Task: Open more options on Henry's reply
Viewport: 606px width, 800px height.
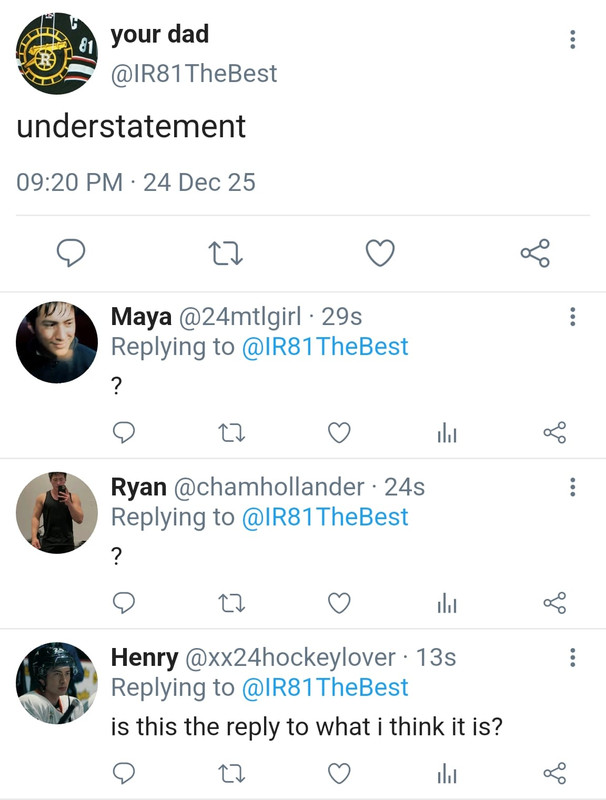Action: (x=572, y=657)
